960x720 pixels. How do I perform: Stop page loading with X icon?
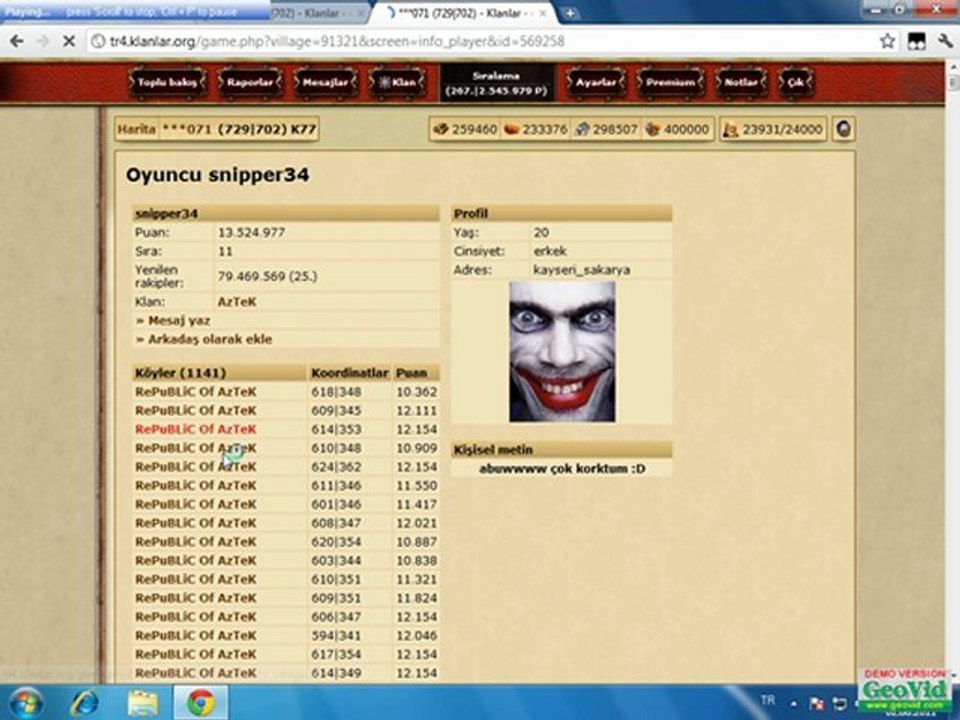(69, 41)
